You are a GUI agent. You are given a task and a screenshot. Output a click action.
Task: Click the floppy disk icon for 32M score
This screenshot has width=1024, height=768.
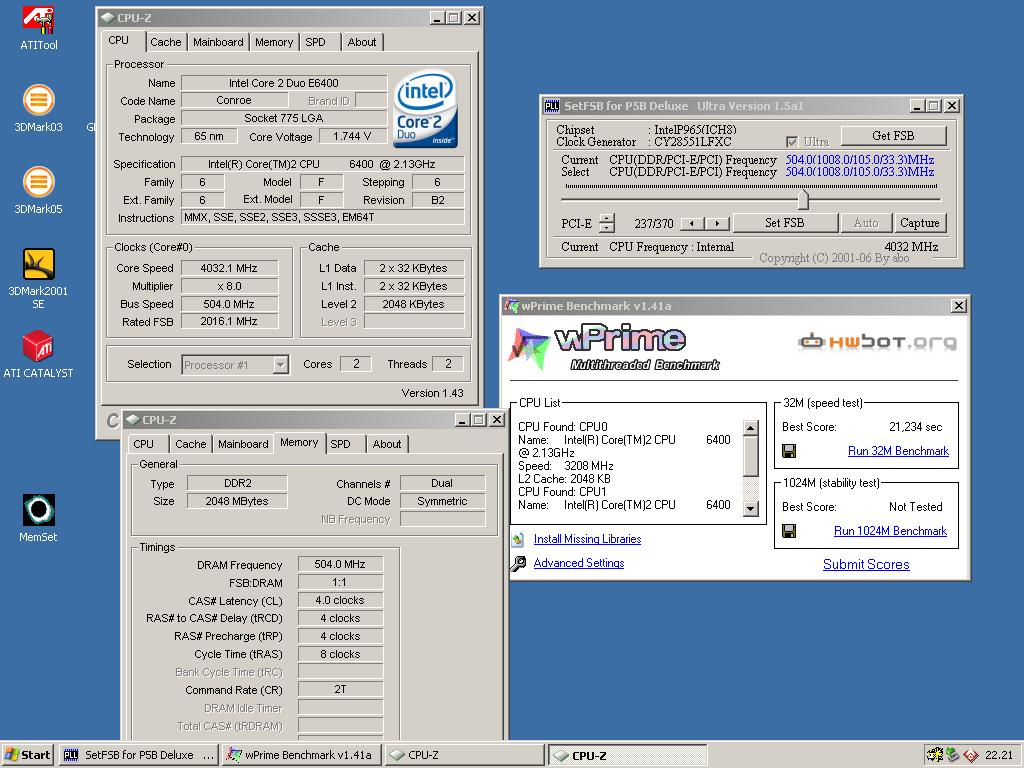[789, 451]
